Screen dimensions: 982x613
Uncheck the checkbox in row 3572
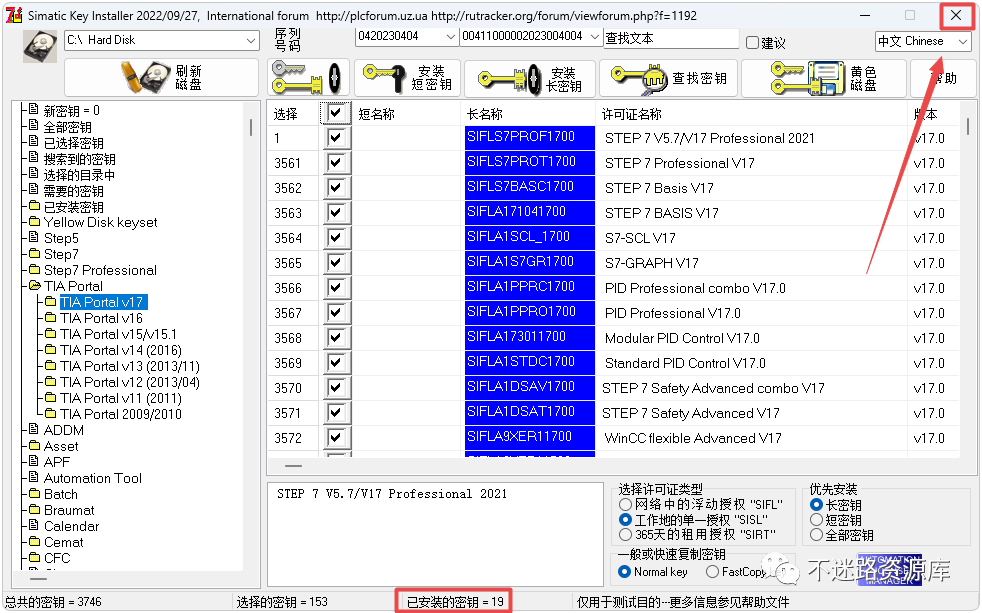tap(336, 438)
